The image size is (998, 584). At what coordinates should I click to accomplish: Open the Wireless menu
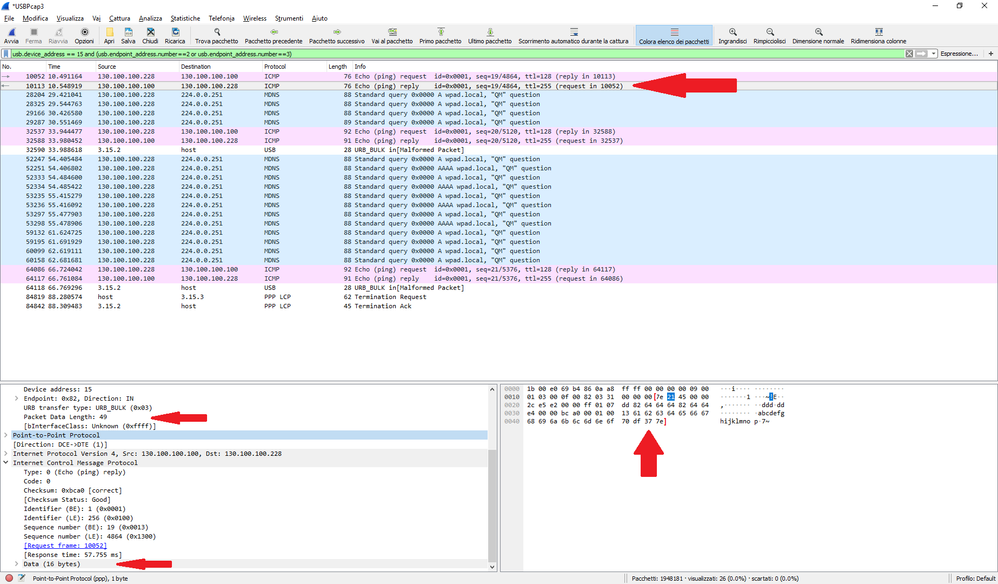(255, 18)
